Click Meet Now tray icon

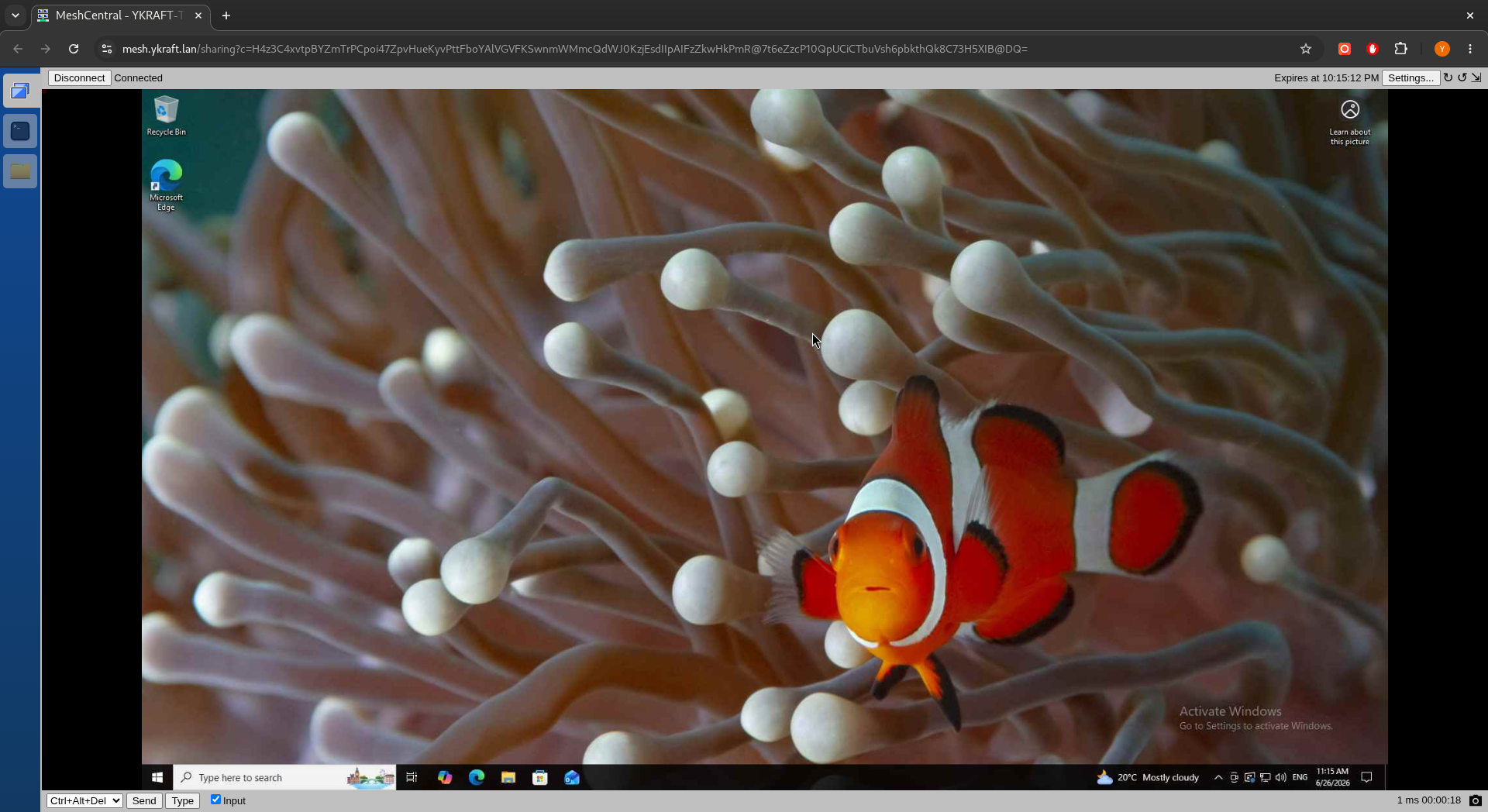[x=1234, y=777]
